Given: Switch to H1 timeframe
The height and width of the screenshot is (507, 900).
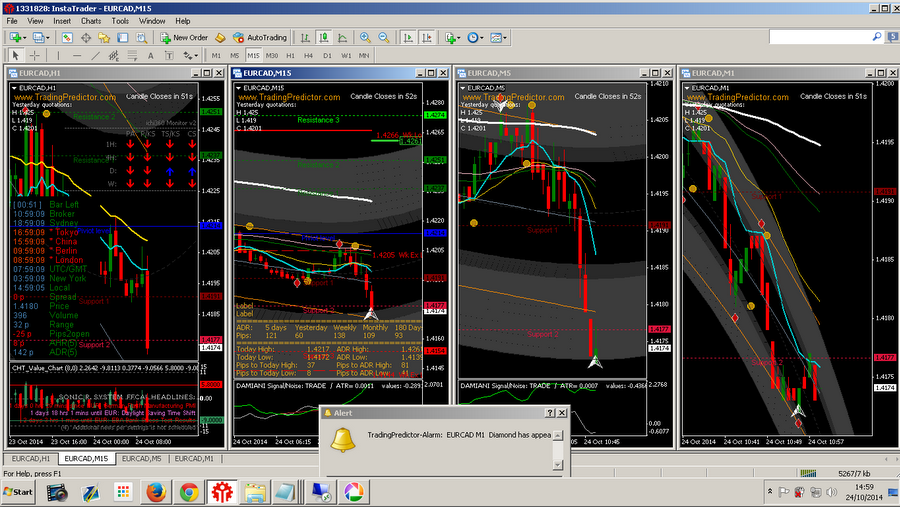Looking at the screenshot, I should pos(290,55).
